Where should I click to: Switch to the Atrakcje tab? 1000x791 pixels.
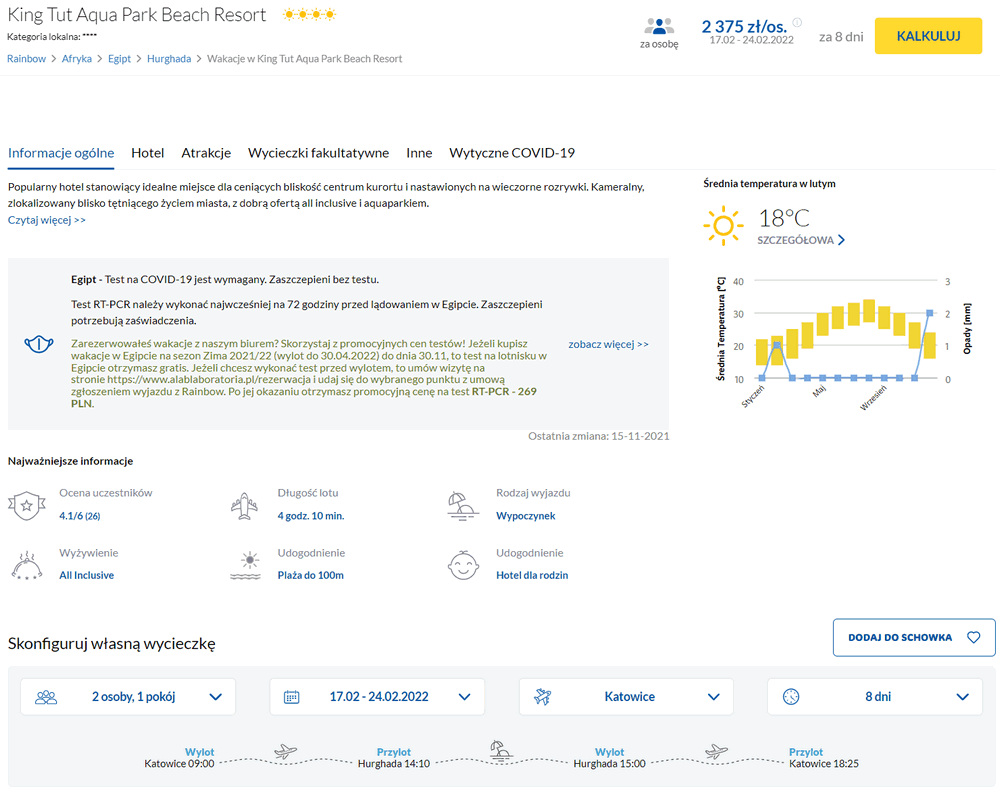pyautogui.click(x=206, y=153)
